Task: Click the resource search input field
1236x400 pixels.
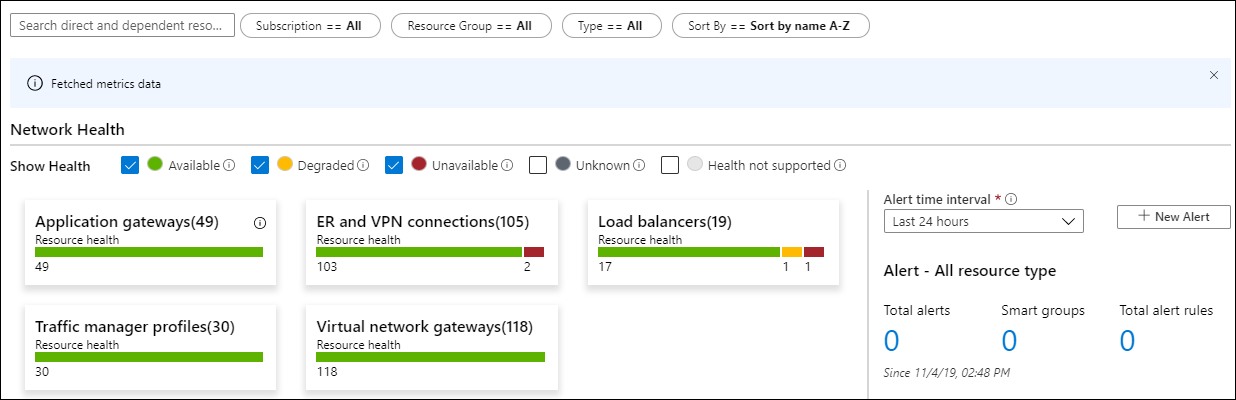Action: [122, 25]
